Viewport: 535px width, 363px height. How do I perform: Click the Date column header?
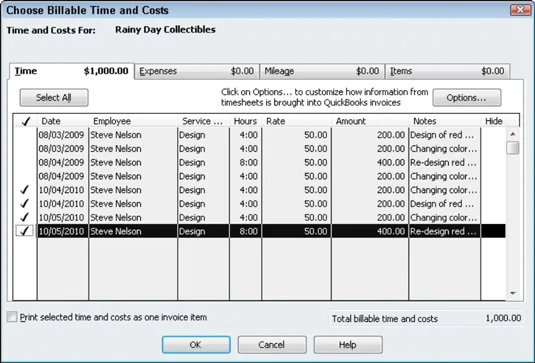(63, 121)
